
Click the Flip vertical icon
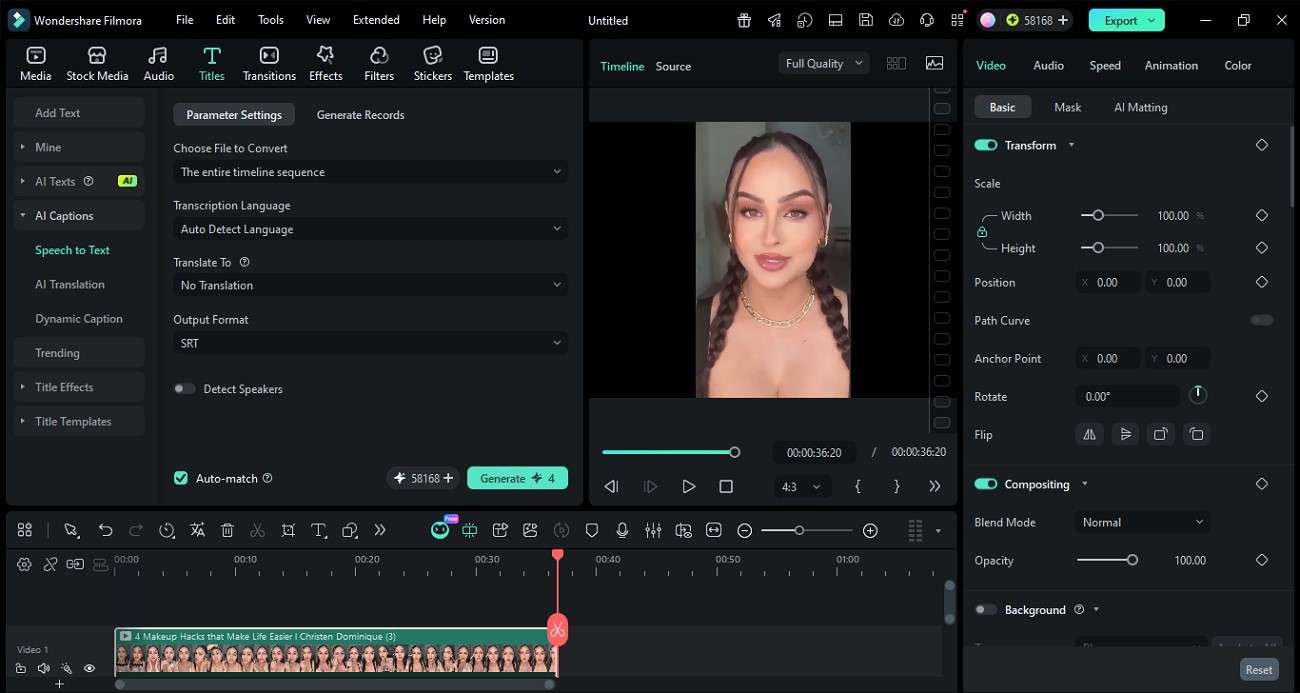pyautogui.click(x=1126, y=434)
